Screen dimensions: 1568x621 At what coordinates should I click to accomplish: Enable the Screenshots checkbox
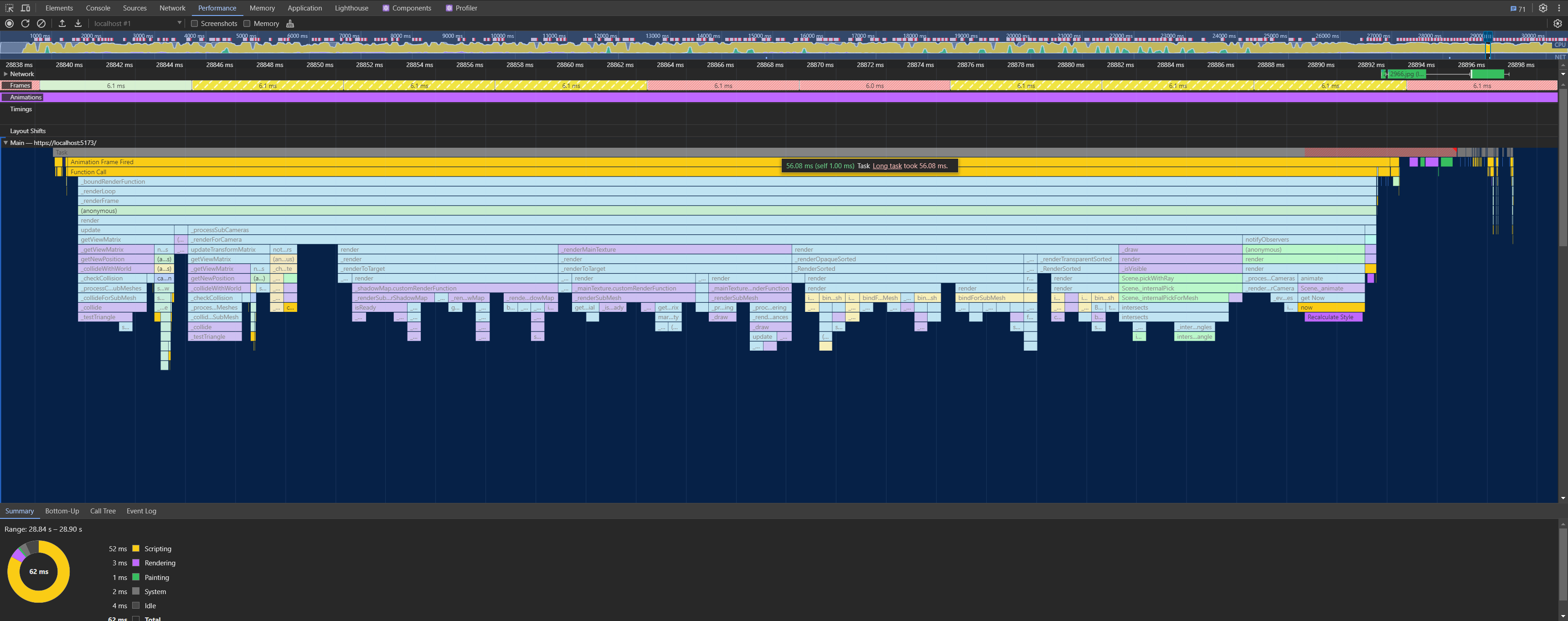(195, 23)
